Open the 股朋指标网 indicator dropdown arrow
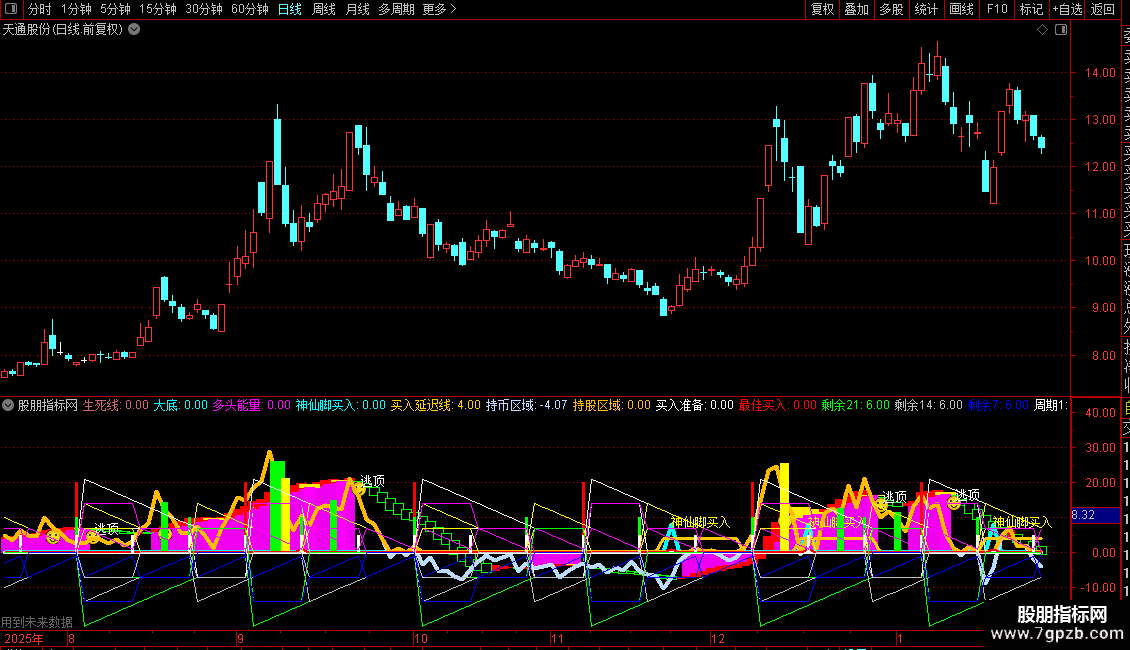Screen dimensions: 1130x650 coord(8,406)
